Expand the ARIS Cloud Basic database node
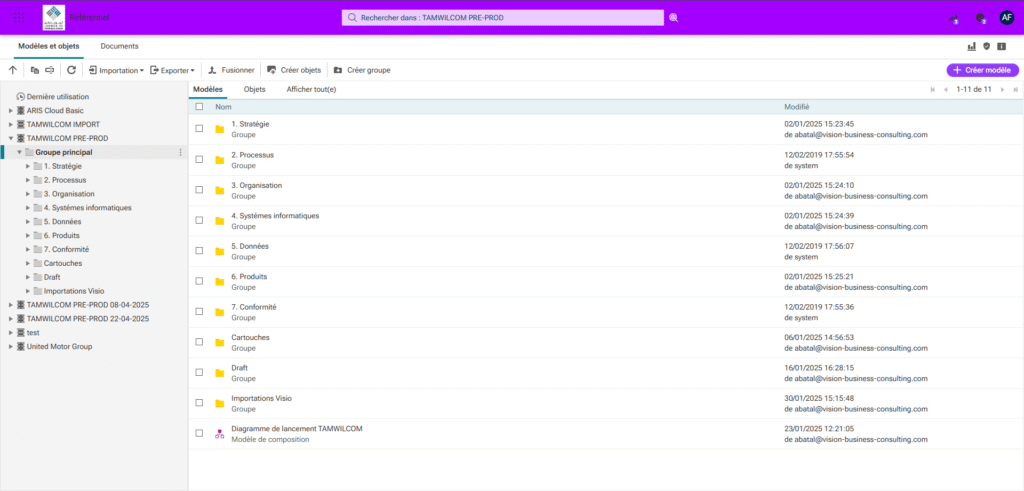 tap(10, 110)
